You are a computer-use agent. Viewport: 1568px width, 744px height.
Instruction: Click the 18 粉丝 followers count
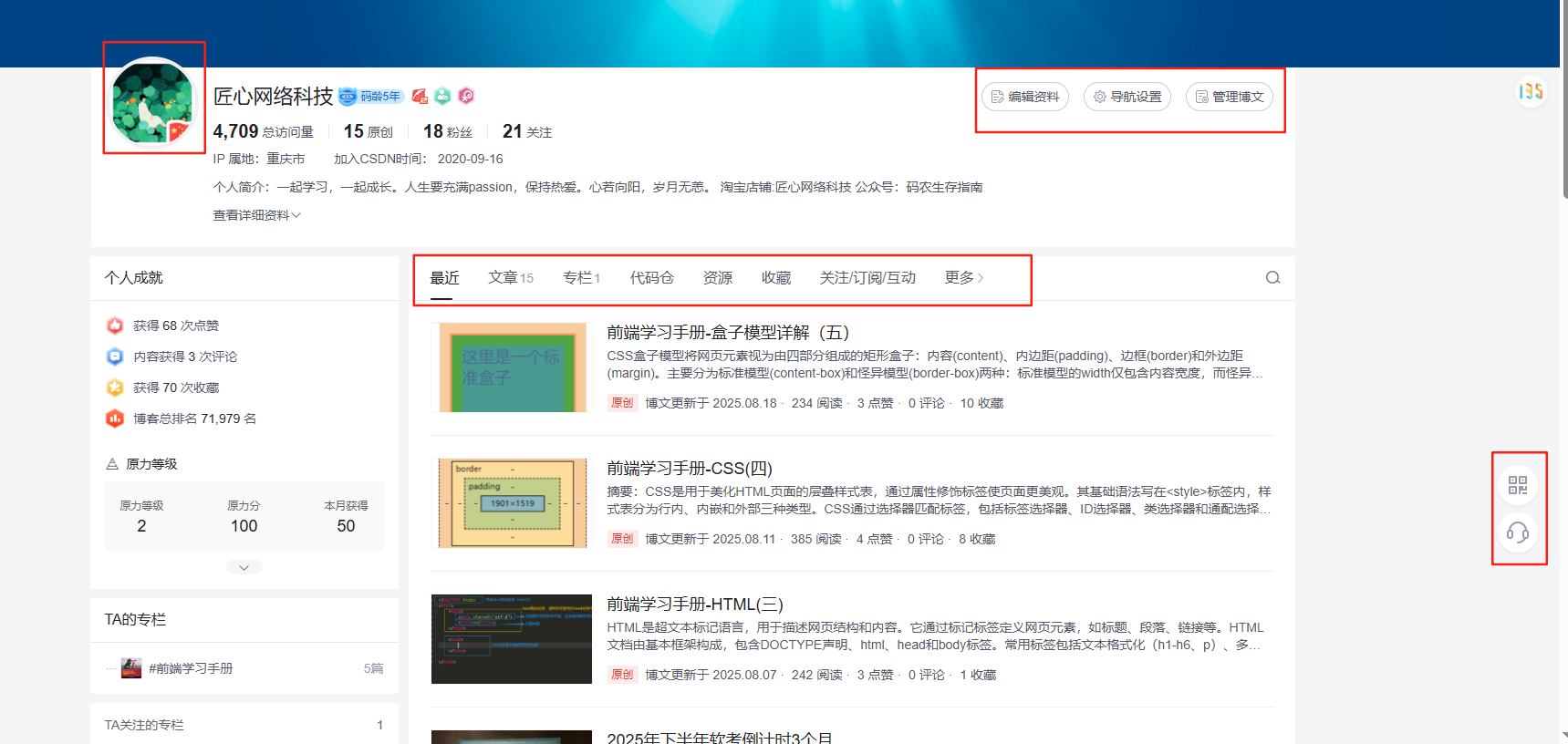(x=448, y=131)
